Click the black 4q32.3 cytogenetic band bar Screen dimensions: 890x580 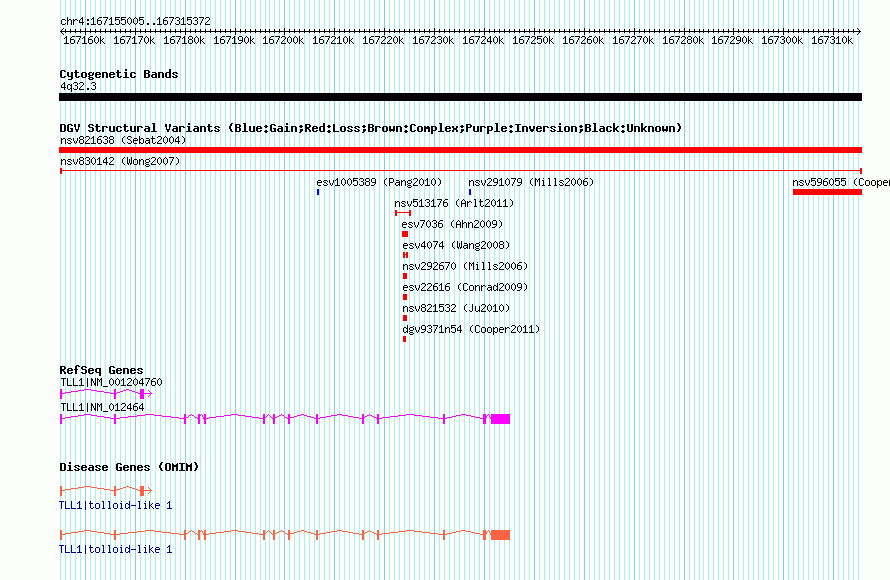tap(460, 97)
